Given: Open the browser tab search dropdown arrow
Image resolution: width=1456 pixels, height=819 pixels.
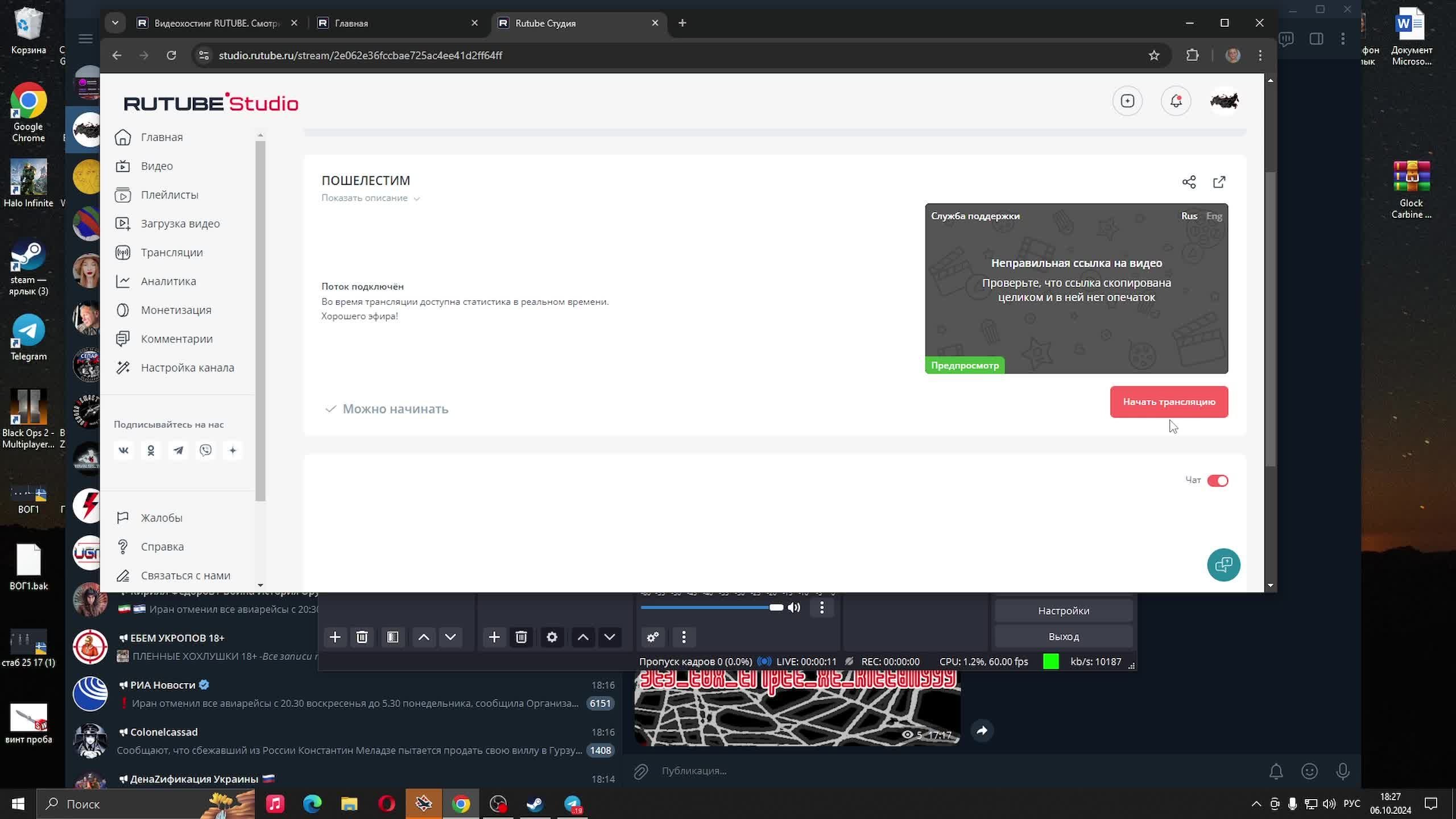Looking at the screenshot, I should pos(115,23).
